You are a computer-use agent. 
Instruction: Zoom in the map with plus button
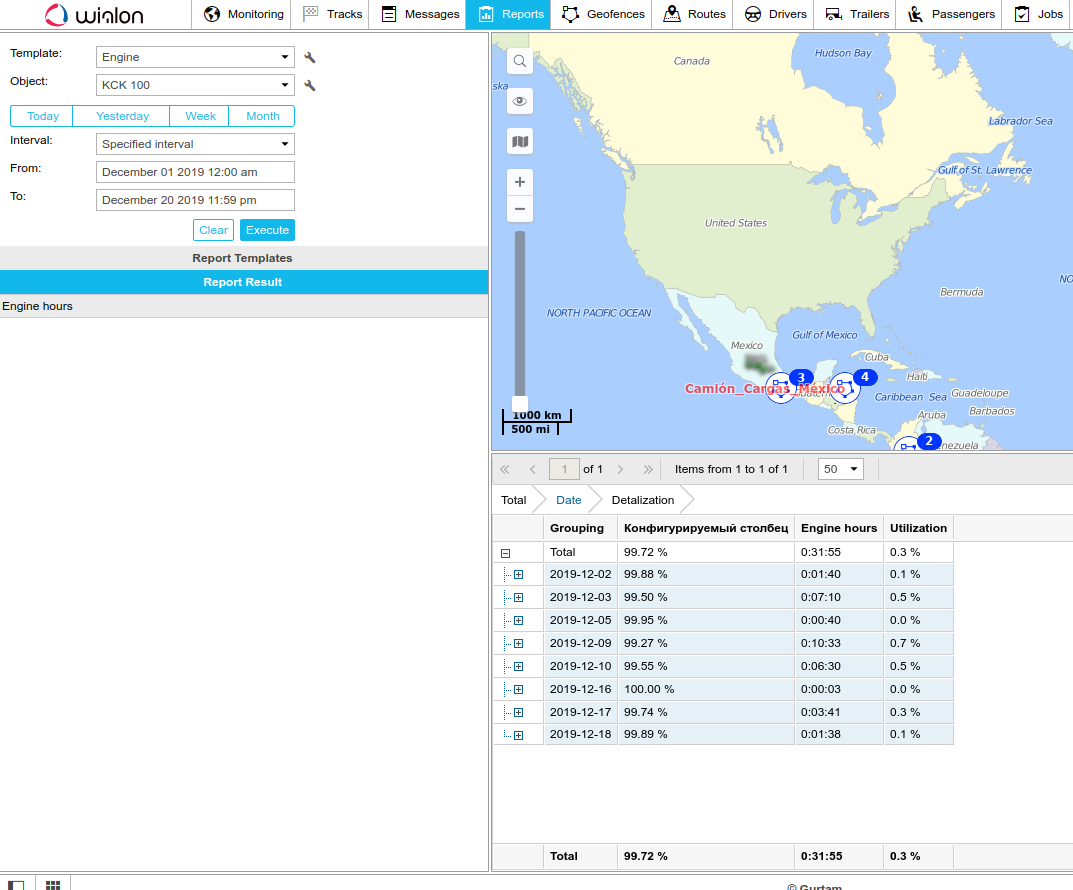point(520,182)
